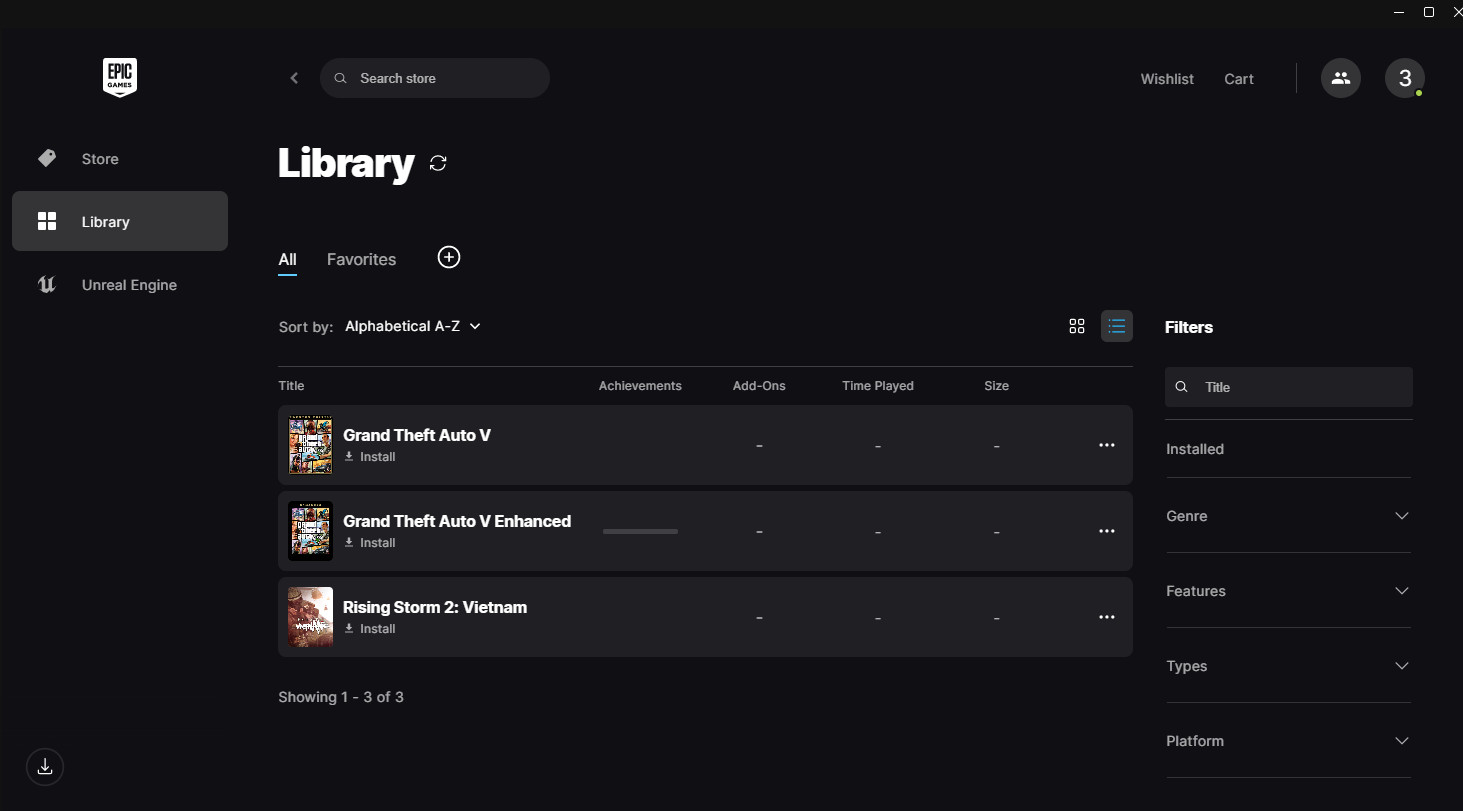Open the Friends list icon
Screen dimensions: 1463x811
[x=1340, y=78]
